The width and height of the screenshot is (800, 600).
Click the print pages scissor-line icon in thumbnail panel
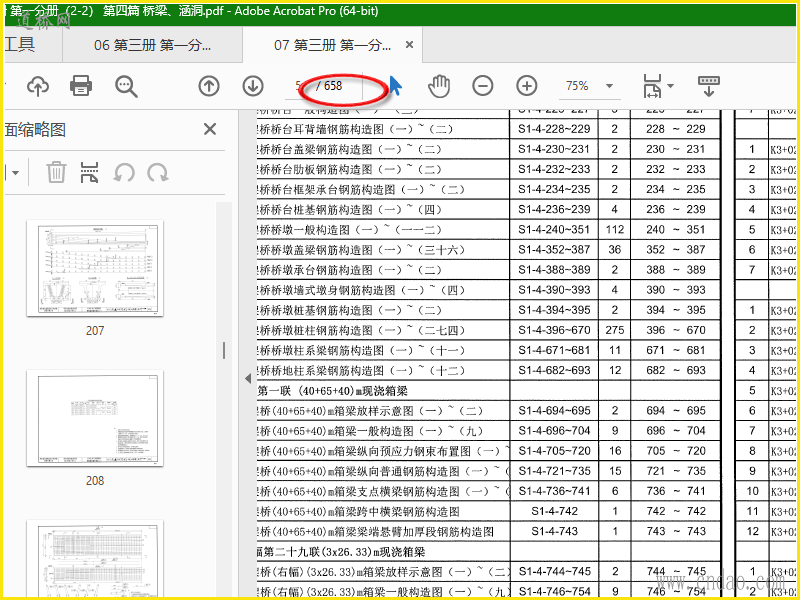coord(89,172)
